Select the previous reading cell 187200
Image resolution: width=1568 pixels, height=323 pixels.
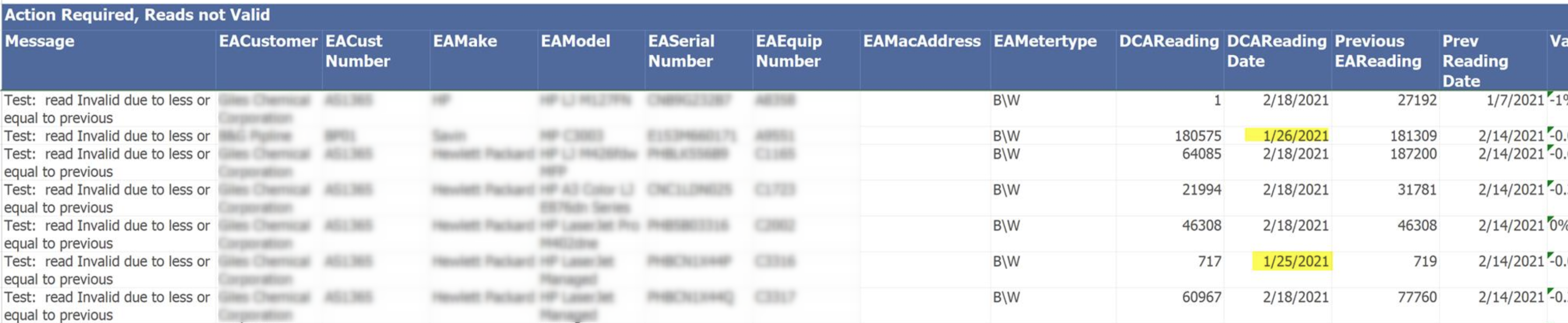[1385, 153]
